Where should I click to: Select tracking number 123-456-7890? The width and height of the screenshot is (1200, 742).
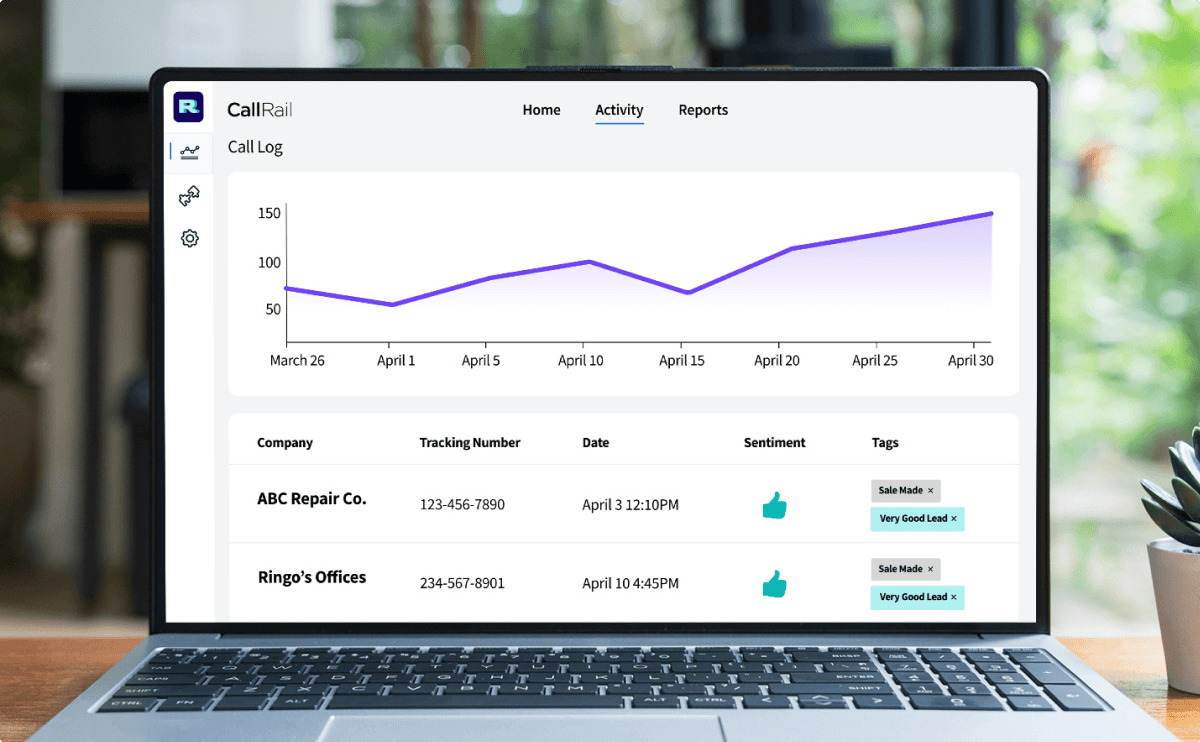(462, 505)
